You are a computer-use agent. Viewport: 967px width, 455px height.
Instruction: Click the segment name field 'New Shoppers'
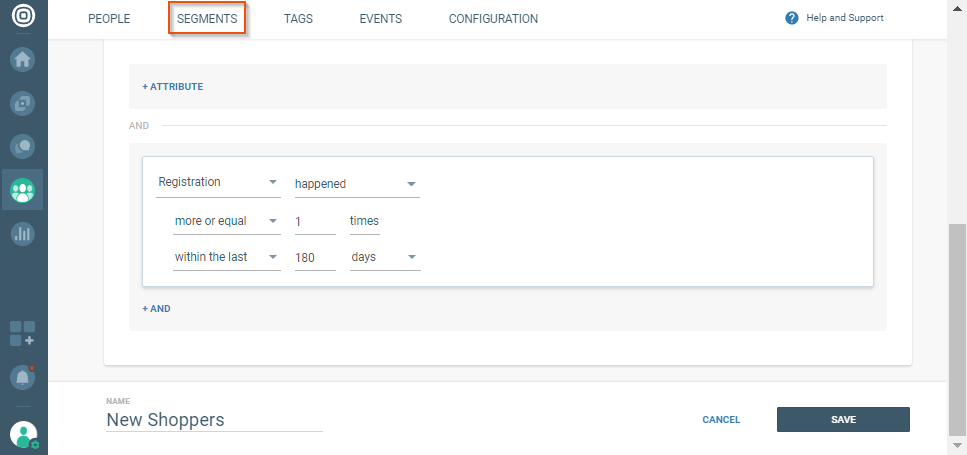point(213,420)
